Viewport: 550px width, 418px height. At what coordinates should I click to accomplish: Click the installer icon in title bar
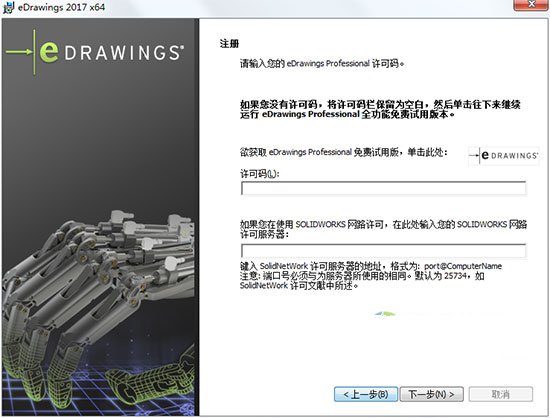(8, 7)
